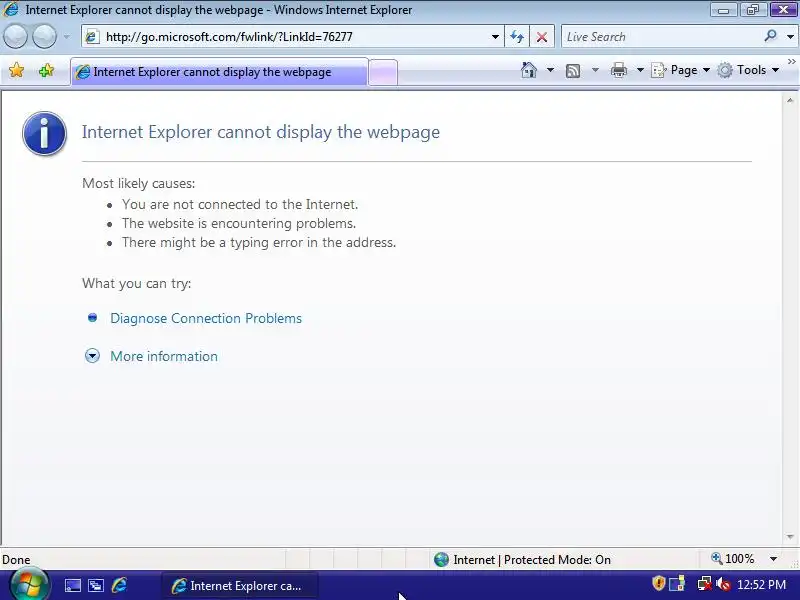The height and width of the screenshot is (600, 800).
Task: Expand the More information section
Action: [164, 356]
